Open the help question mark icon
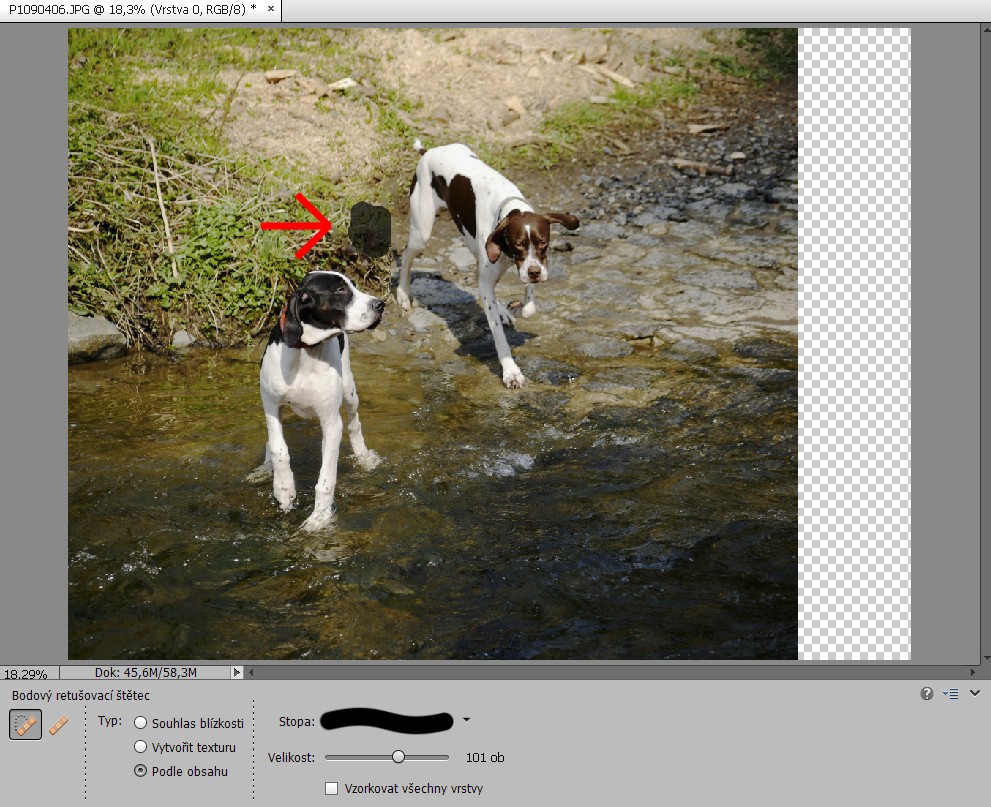Viewport: 991px width, 807px height. (x=926, y=693)
